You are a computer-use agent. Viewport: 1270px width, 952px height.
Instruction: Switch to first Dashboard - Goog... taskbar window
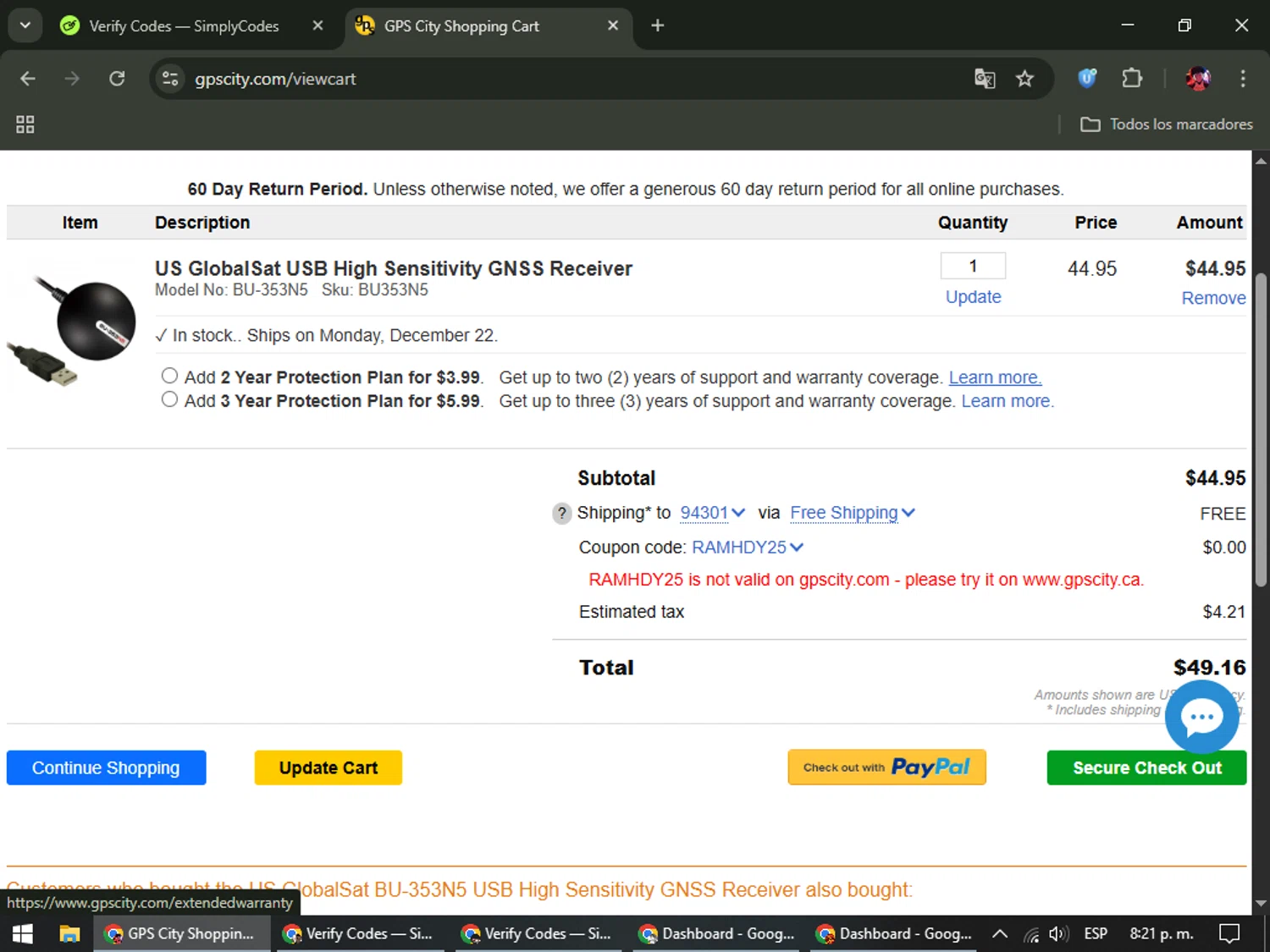[718, 933]
